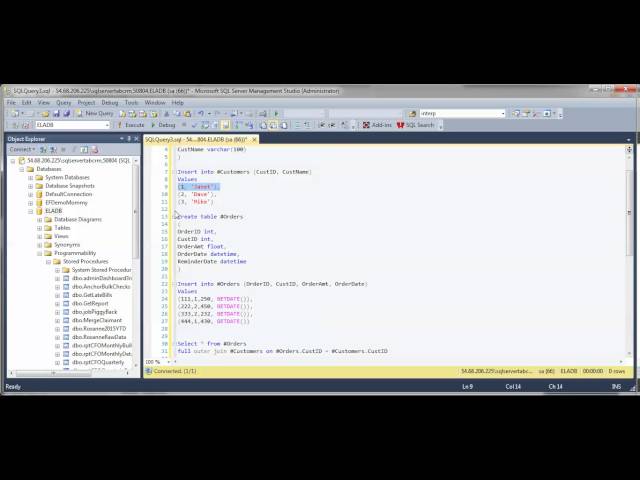Click the Increase Indent icon

click(331, 125)
